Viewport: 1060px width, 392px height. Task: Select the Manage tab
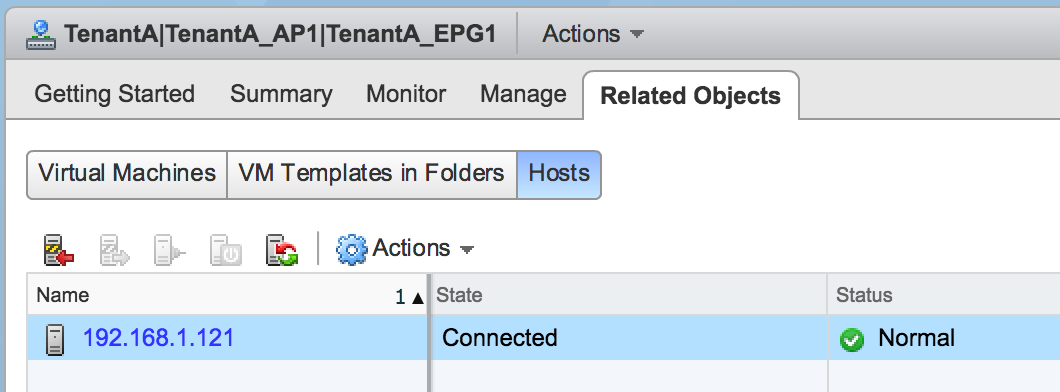pyautogui.click(x=523, y=94)
